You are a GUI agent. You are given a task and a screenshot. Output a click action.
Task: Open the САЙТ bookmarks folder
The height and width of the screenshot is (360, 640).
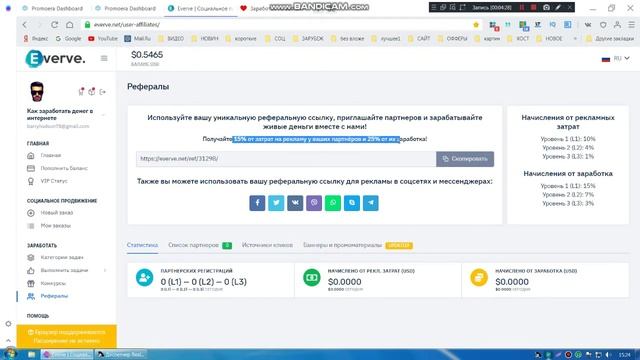point(419,39)
